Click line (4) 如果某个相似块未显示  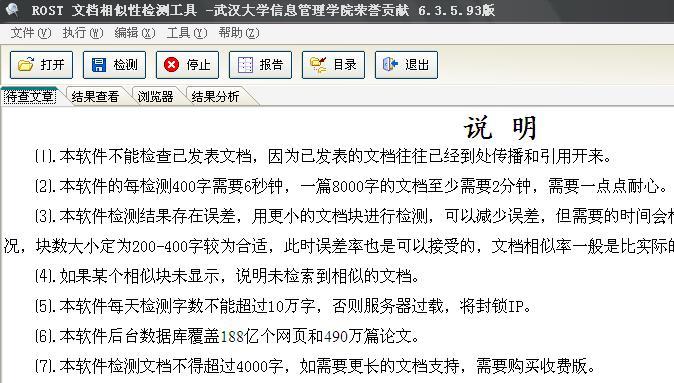[x=227, y=276]
